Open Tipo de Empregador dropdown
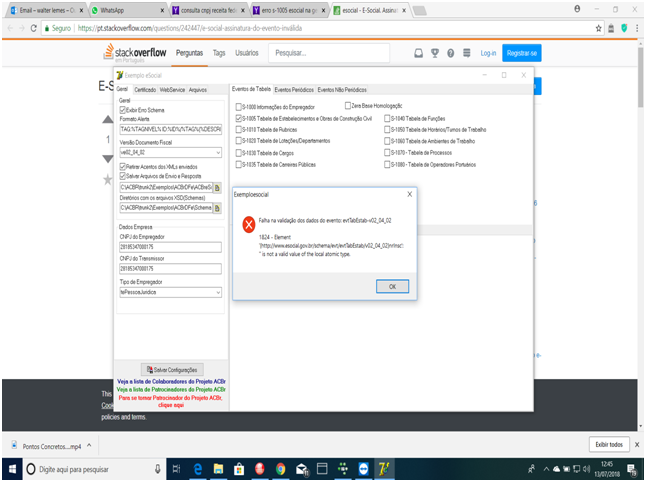The width and height of the screenshot is (646, 482). click(218, 292)
